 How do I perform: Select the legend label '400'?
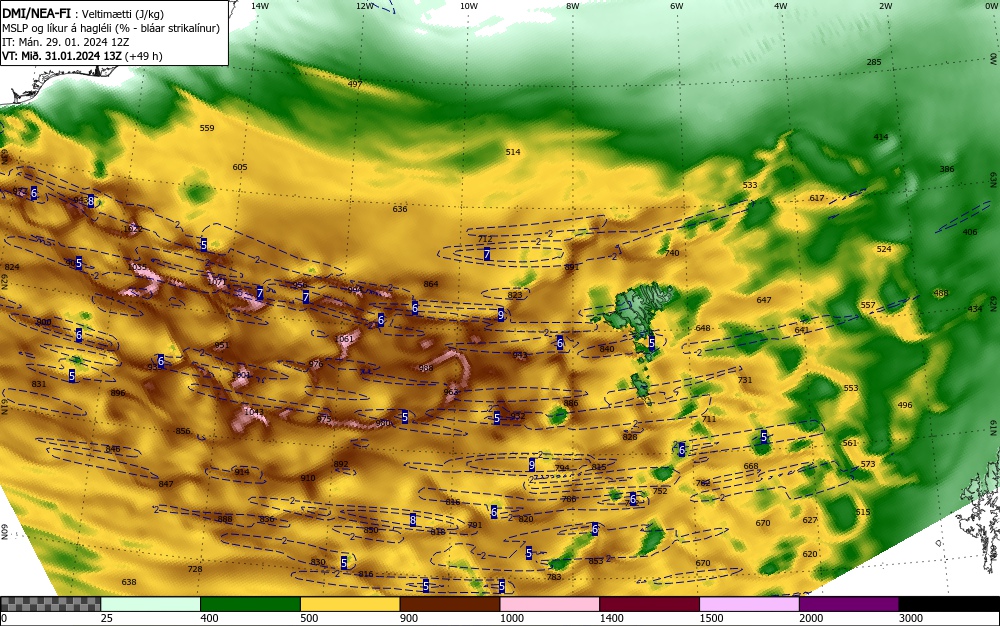coord(209,618)
